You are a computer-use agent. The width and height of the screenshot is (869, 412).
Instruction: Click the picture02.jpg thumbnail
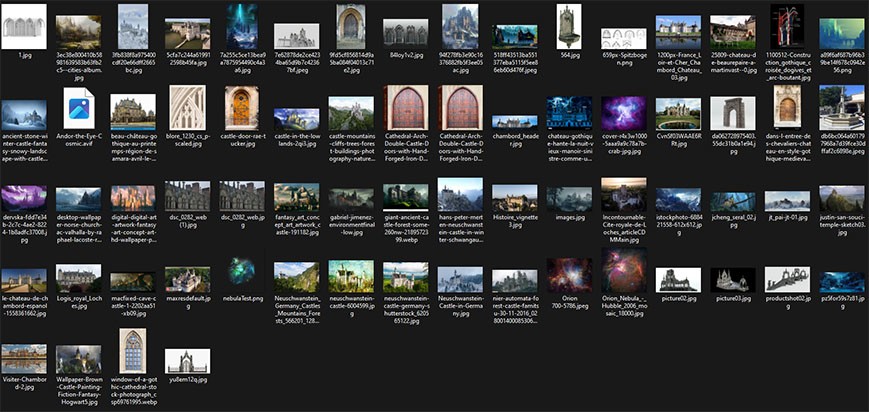679,279
